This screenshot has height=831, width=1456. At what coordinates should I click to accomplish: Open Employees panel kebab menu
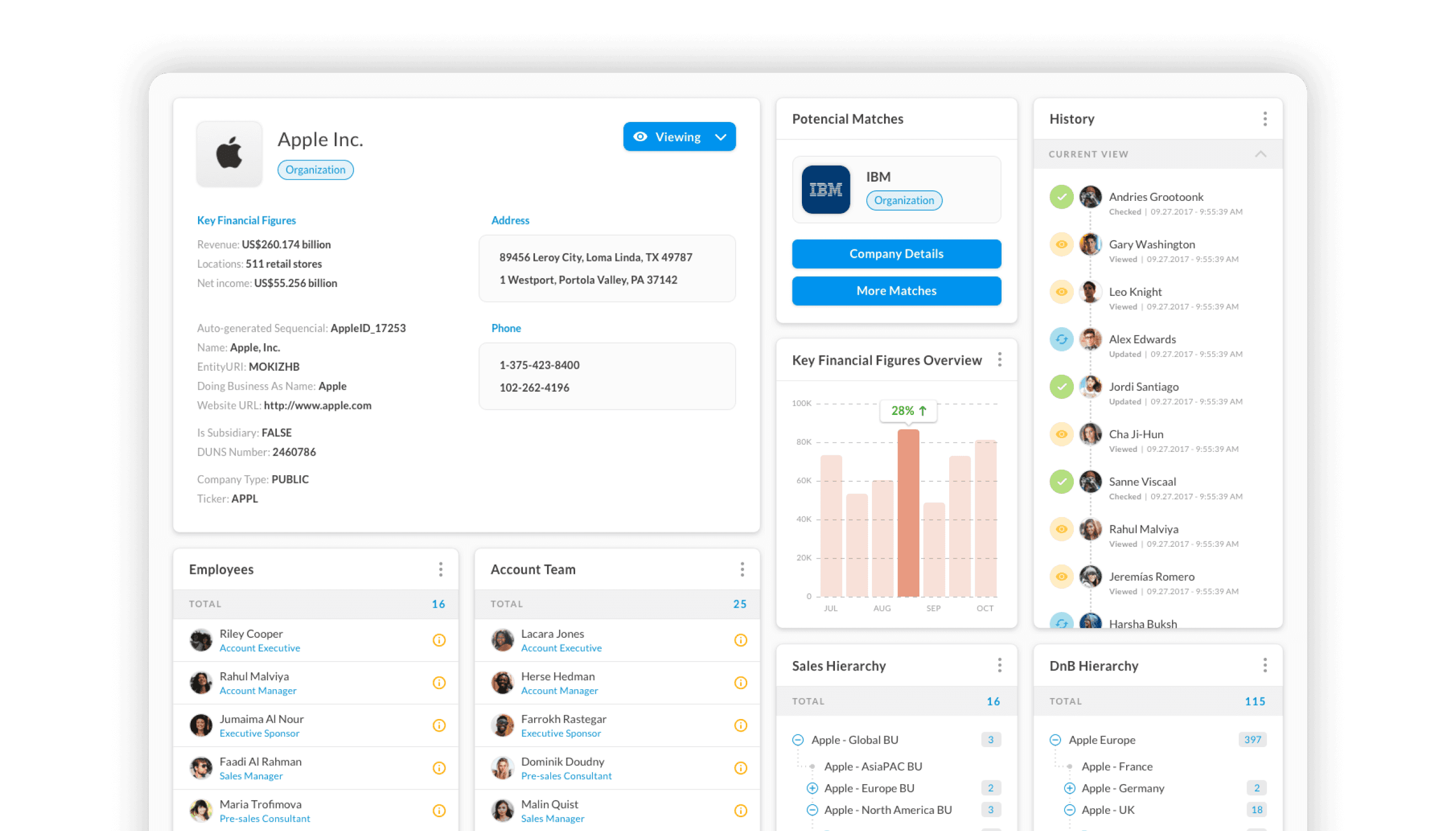pos(440,569)
